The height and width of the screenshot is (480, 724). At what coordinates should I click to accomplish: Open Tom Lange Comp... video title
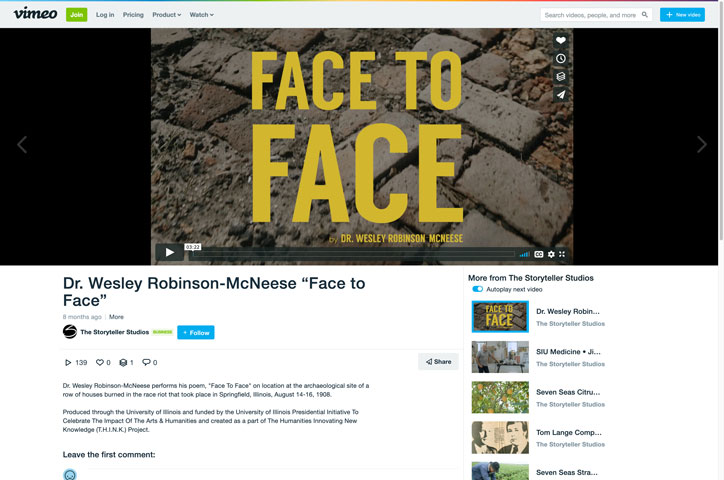(x=569, y=432)
